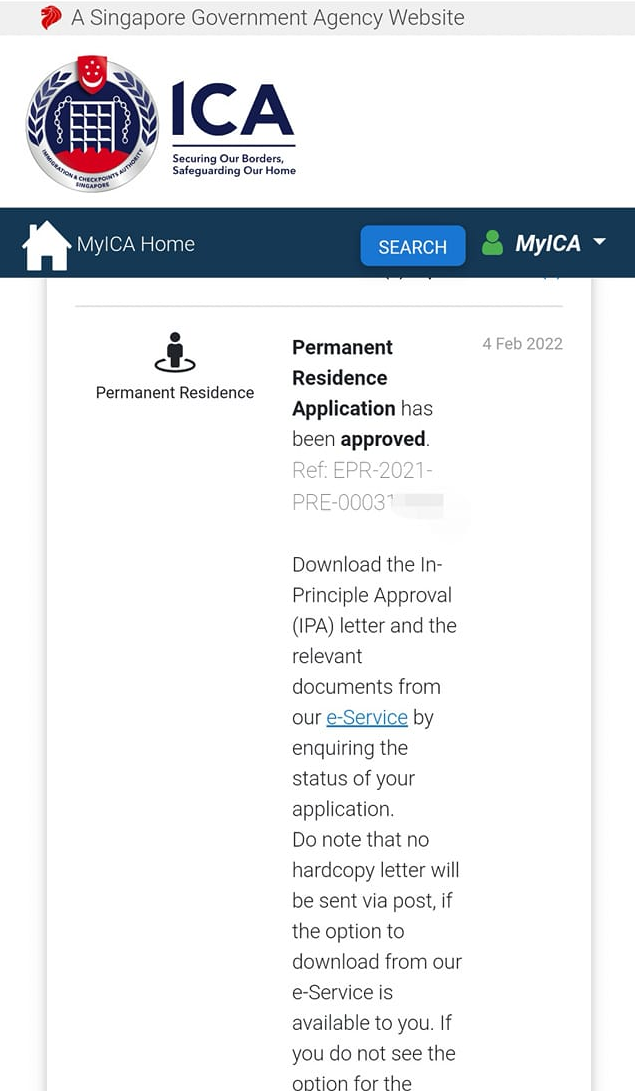Click the Permanent Residence category label
Image resolution: width=635 pixels, height=1091 pixels.
click(175, 392)
